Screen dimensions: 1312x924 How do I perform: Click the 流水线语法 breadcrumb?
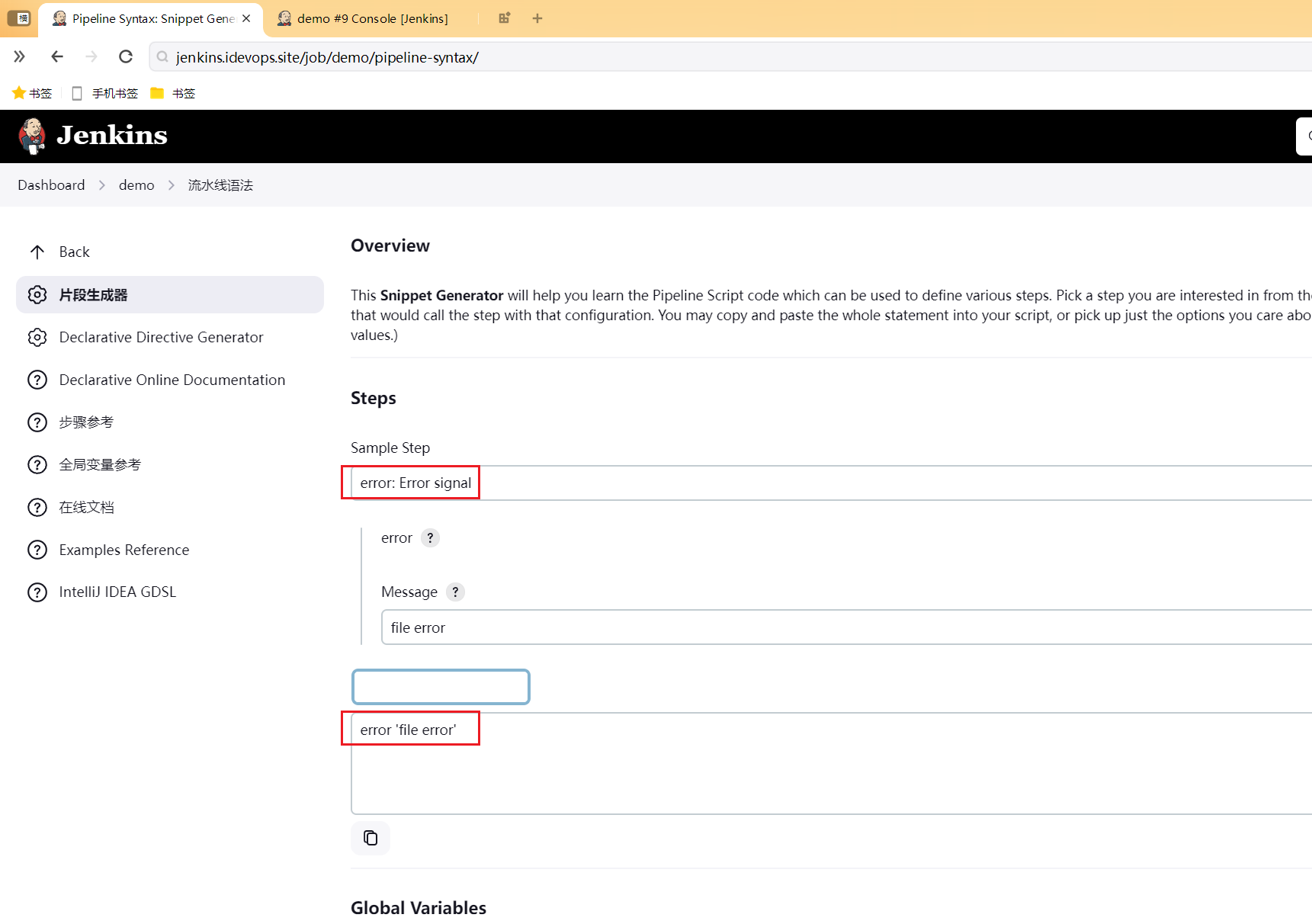pyautogui.click(x=220, y=185)
